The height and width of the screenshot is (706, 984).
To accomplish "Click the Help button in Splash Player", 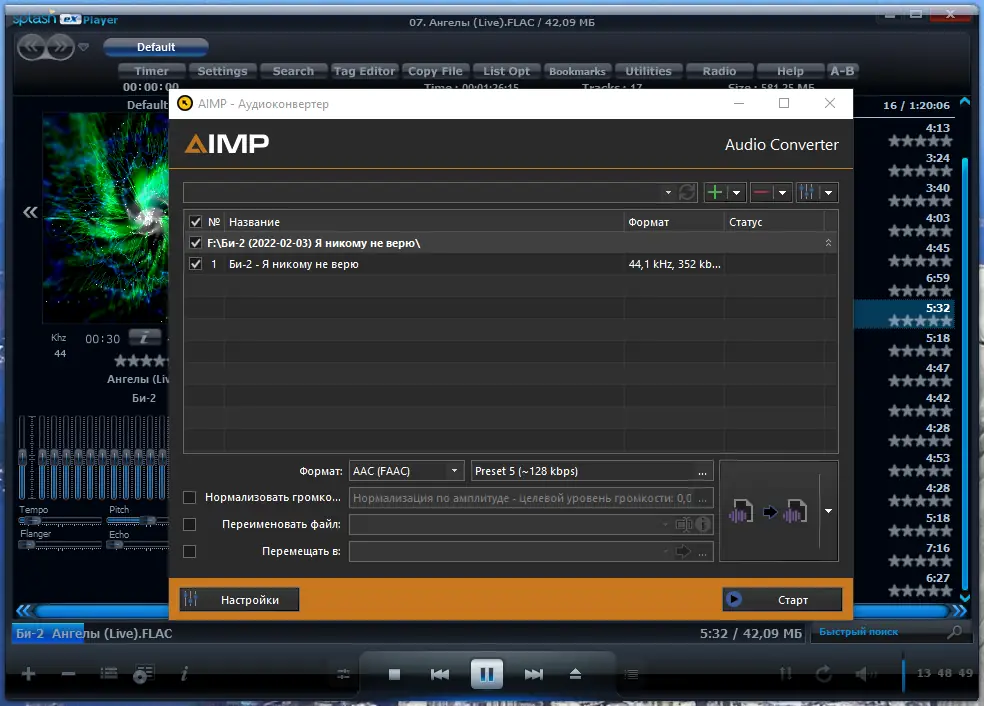I will (x=790, y=71).
